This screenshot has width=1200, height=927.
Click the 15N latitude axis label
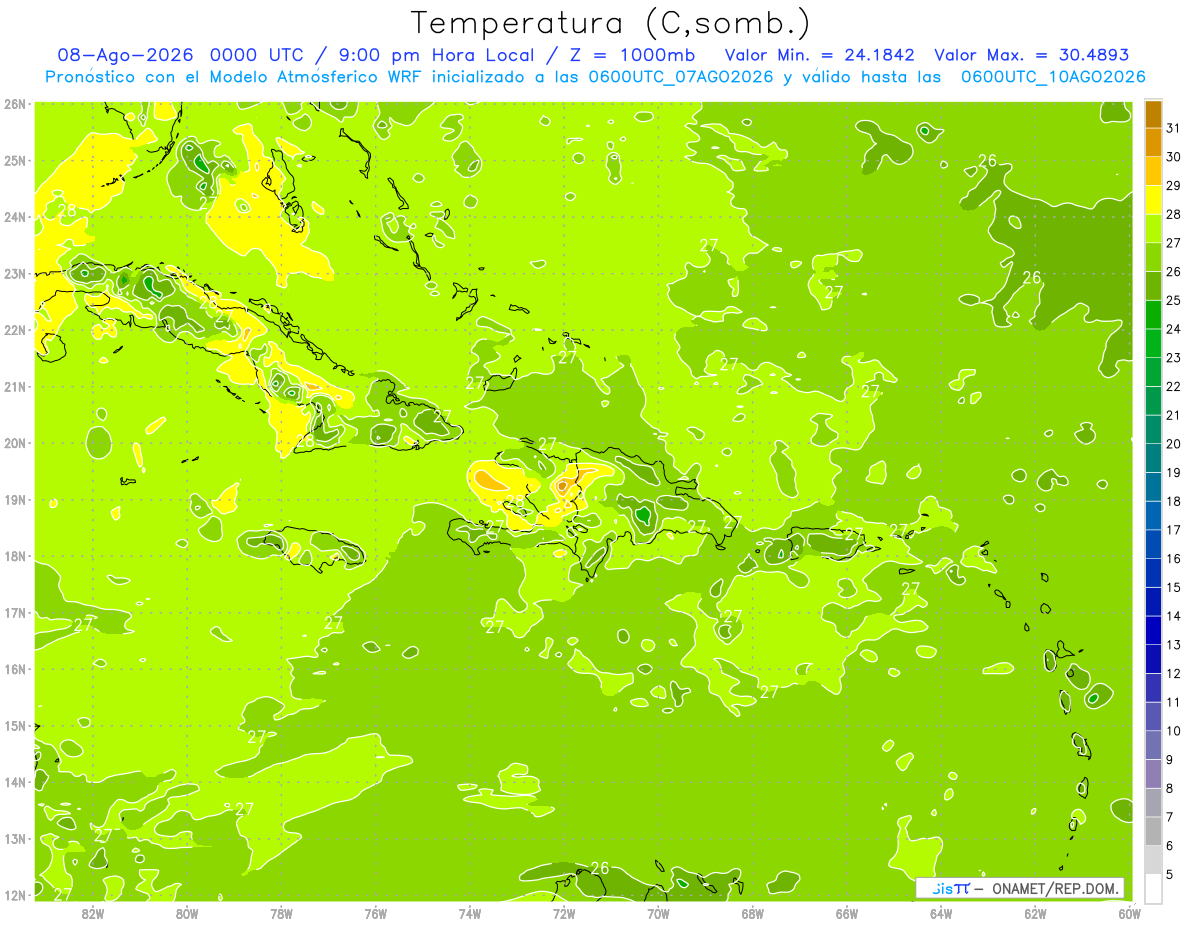(15, 726)
